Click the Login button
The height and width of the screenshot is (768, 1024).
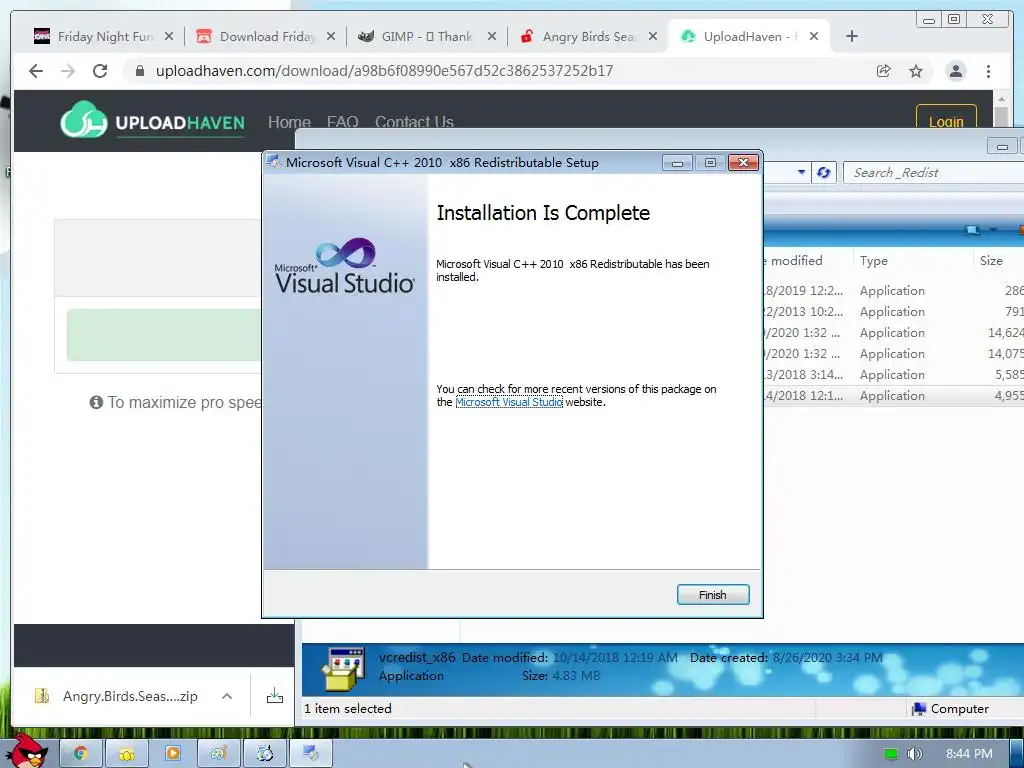click(946, 118)
